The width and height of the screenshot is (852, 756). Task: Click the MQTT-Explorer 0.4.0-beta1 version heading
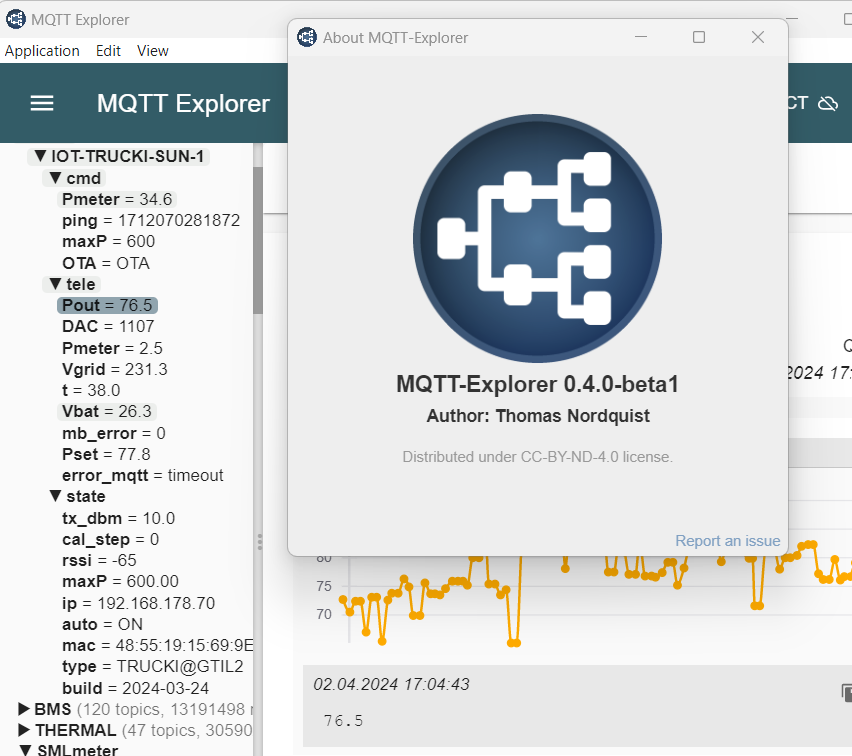point(537,384)
